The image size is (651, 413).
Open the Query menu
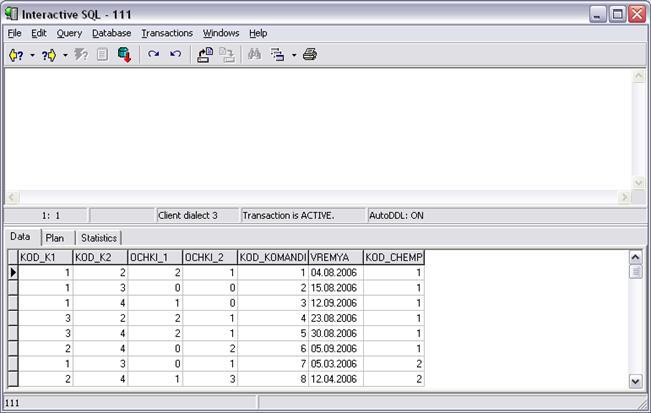pyautogui.click(x=69, y=33)
